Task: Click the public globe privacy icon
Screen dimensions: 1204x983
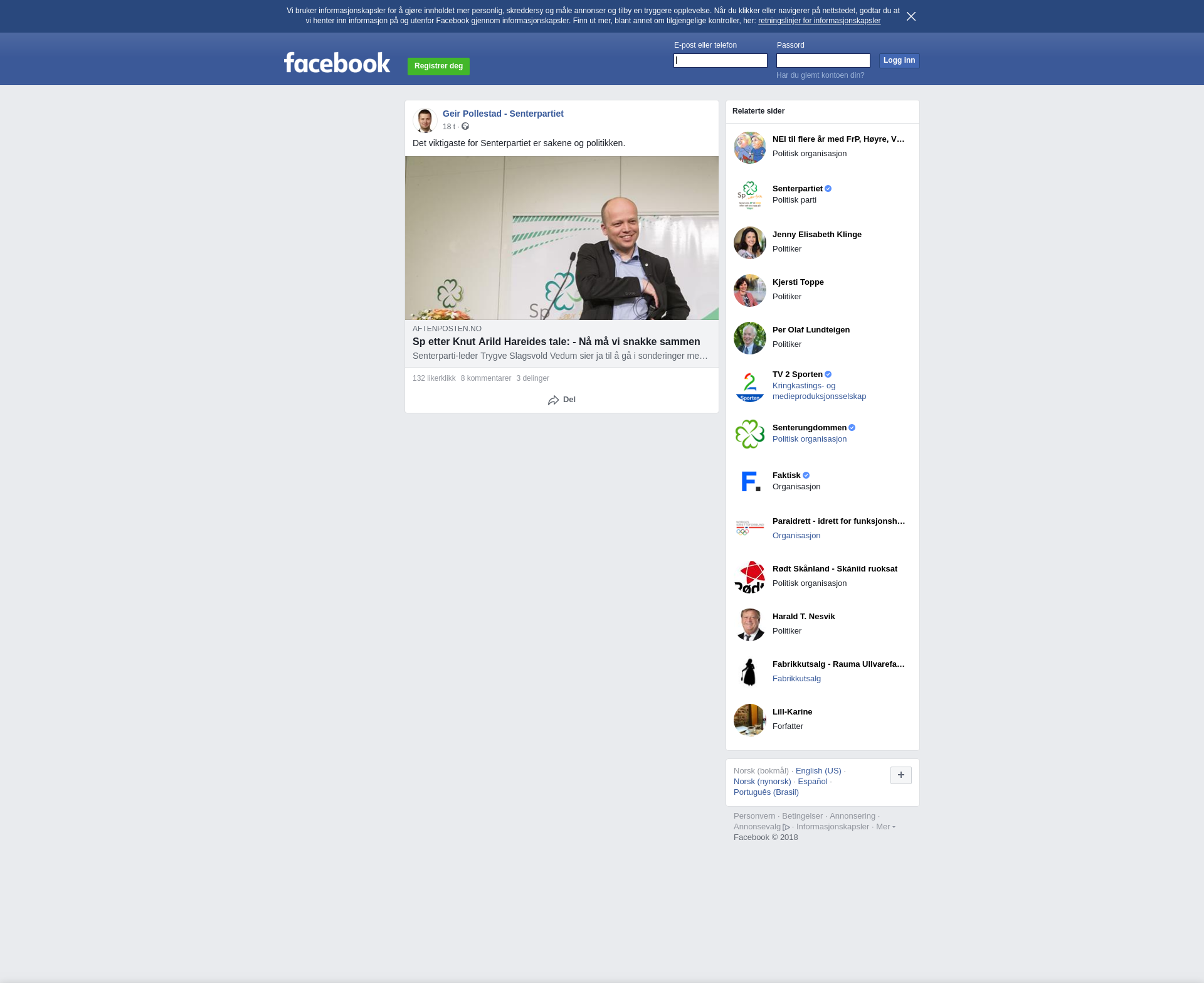Action: click(x=465, y=127)
